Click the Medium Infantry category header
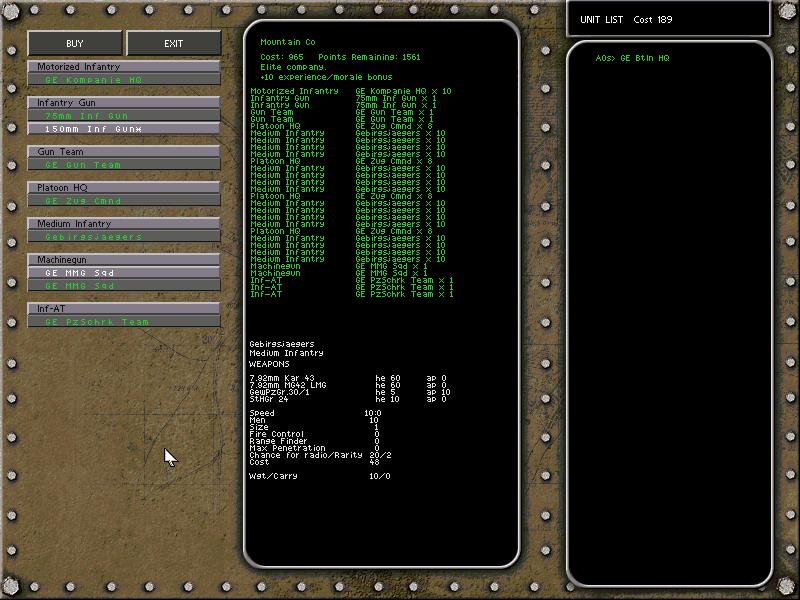 tap(124, 223)
